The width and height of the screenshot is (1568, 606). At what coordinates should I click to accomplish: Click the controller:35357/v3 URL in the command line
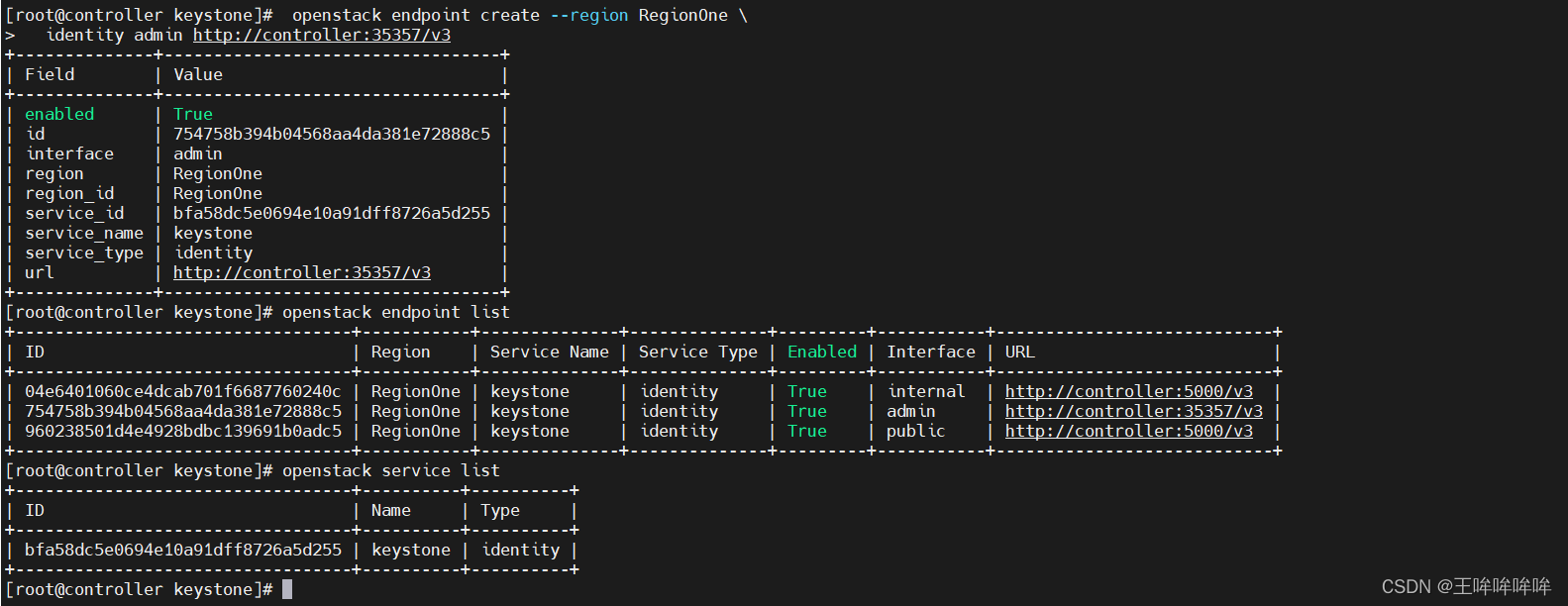(322, 35)
